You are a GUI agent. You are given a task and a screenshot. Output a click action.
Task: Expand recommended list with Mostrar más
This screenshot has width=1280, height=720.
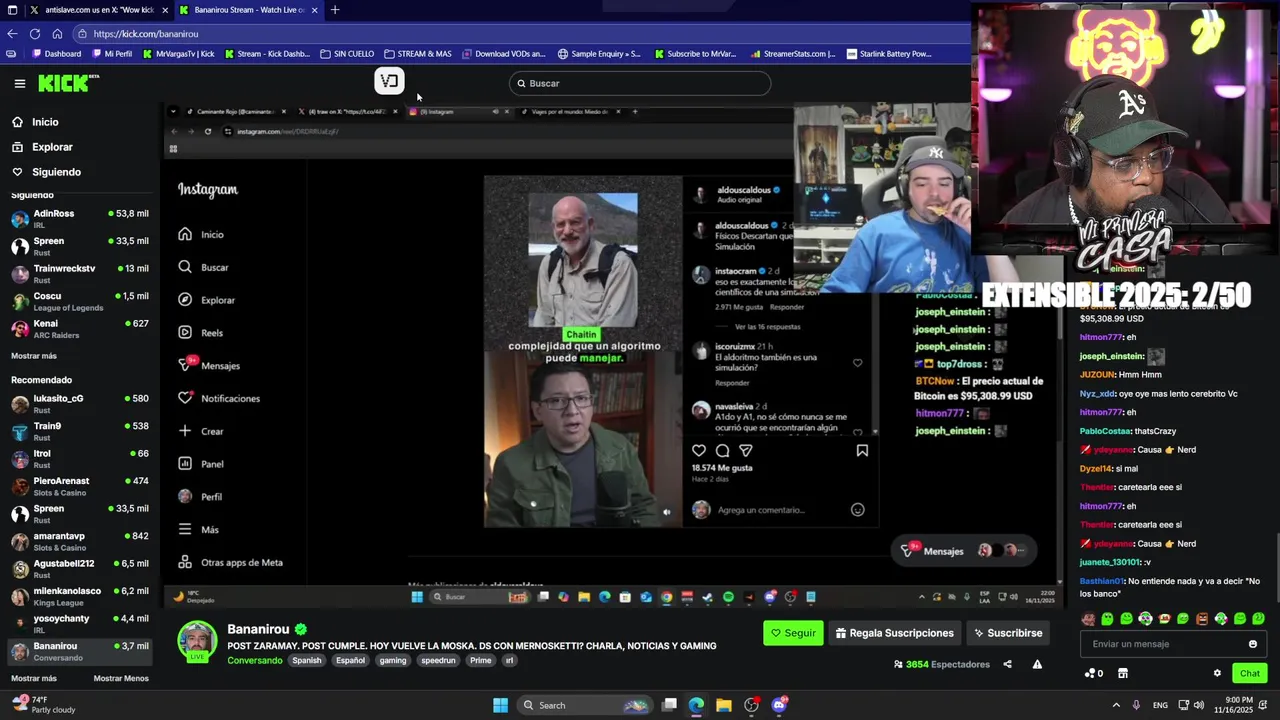click(x=34, y=678)
